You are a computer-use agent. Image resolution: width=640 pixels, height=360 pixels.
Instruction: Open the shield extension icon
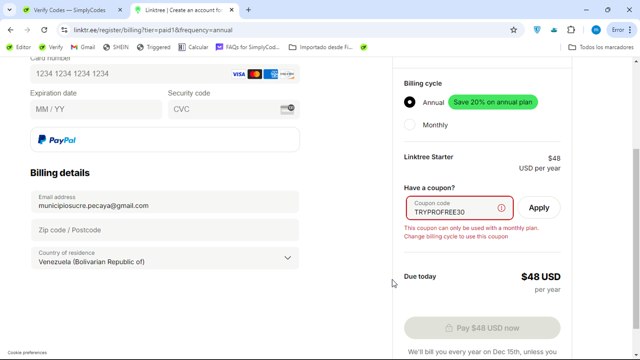click(x=537, y=30)
